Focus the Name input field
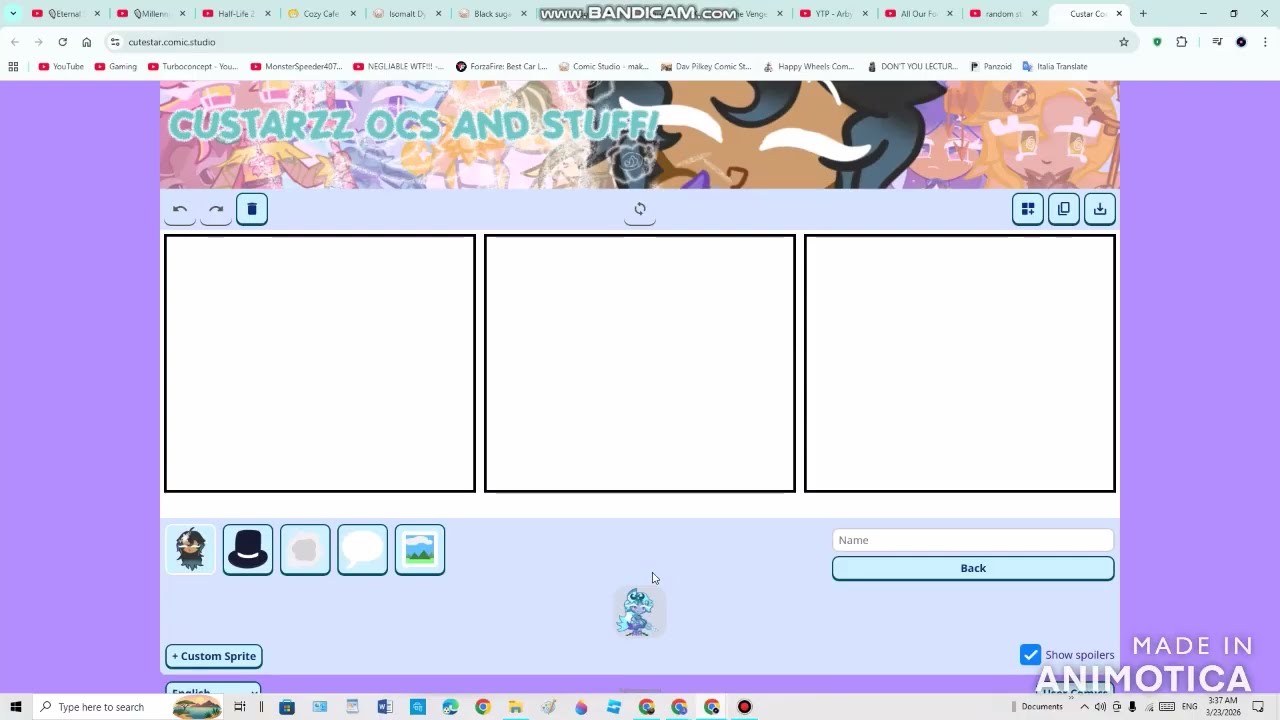The width and height of the screenshot is (1280, 720). point(973,540)
